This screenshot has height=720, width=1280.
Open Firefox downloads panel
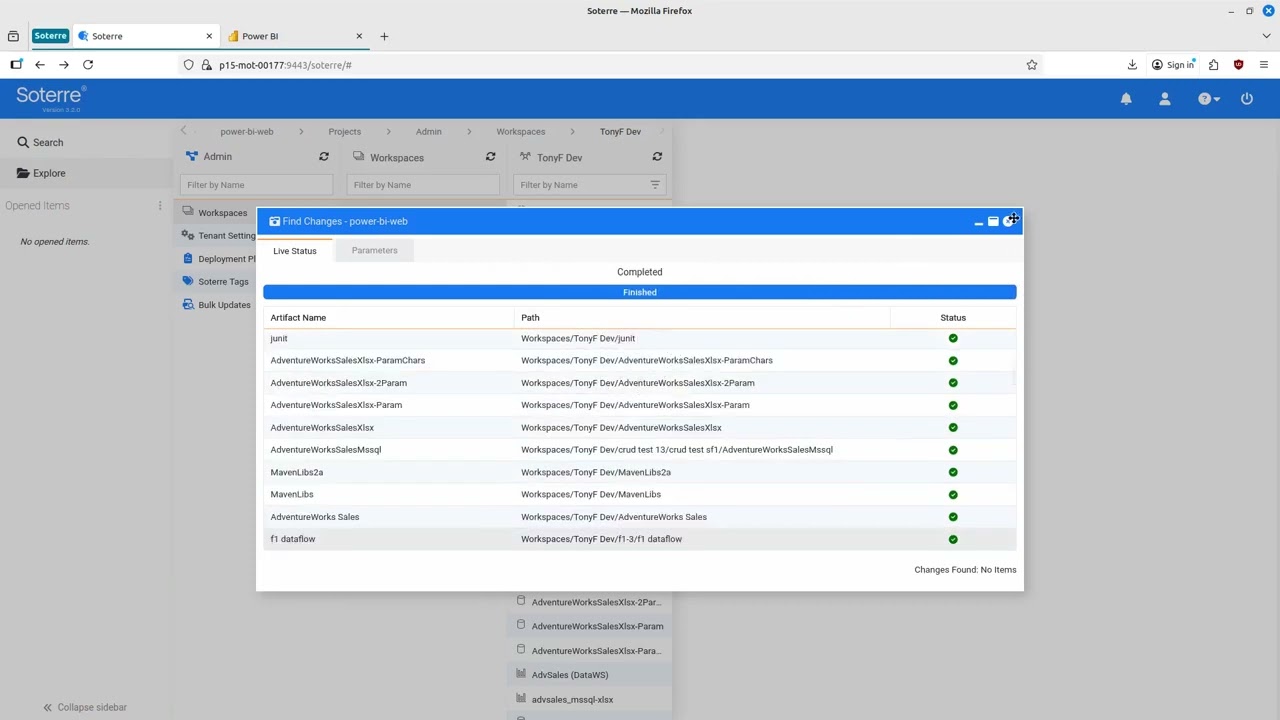coord(1132,65)
